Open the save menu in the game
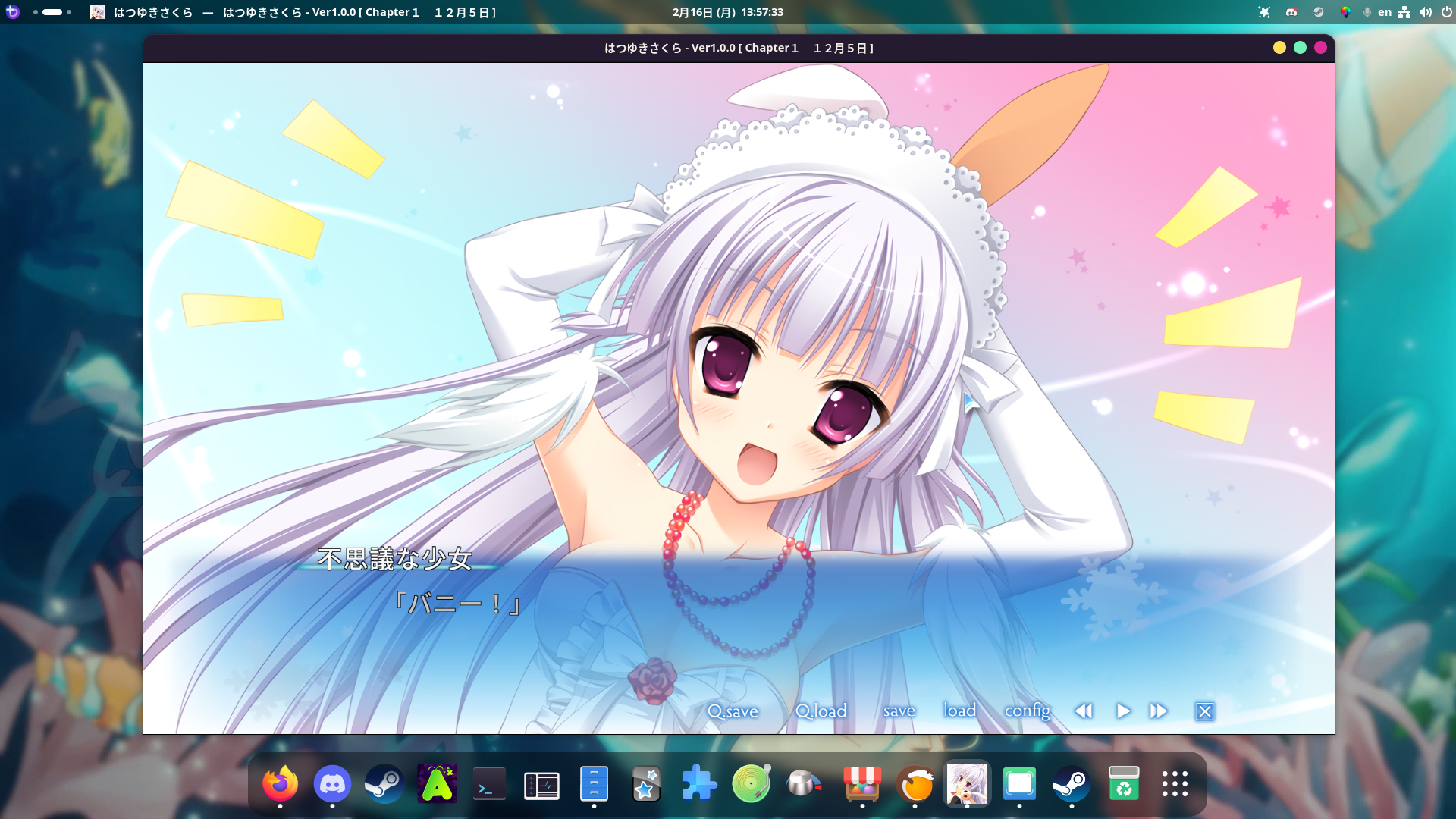1456x819 pixels. pos(899,711)
